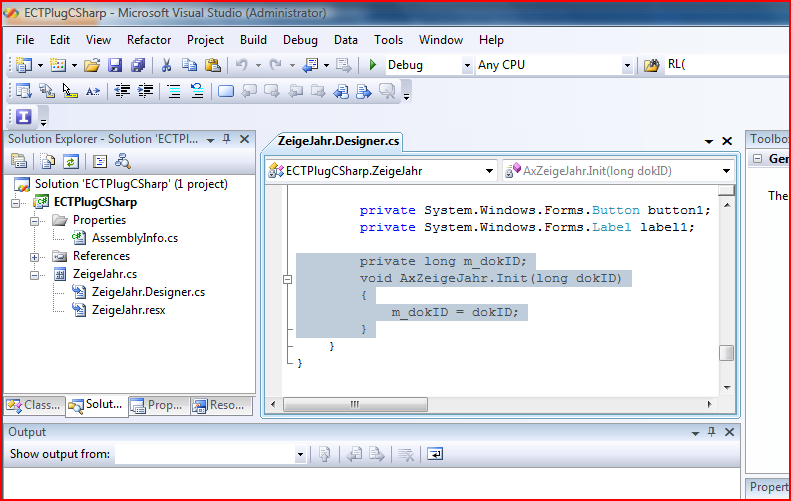This screenshot has width=791, height=501.
Task: Open the Show output from dropdown
Action: click(300, 454)
